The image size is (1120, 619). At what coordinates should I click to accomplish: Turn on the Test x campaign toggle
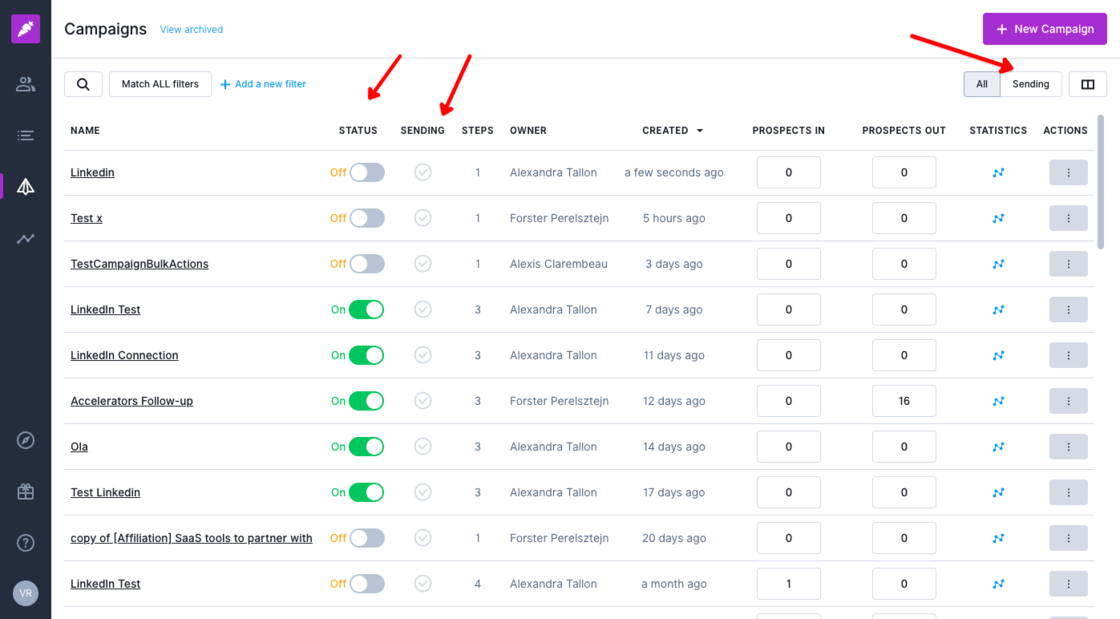(x=366, y=218)
